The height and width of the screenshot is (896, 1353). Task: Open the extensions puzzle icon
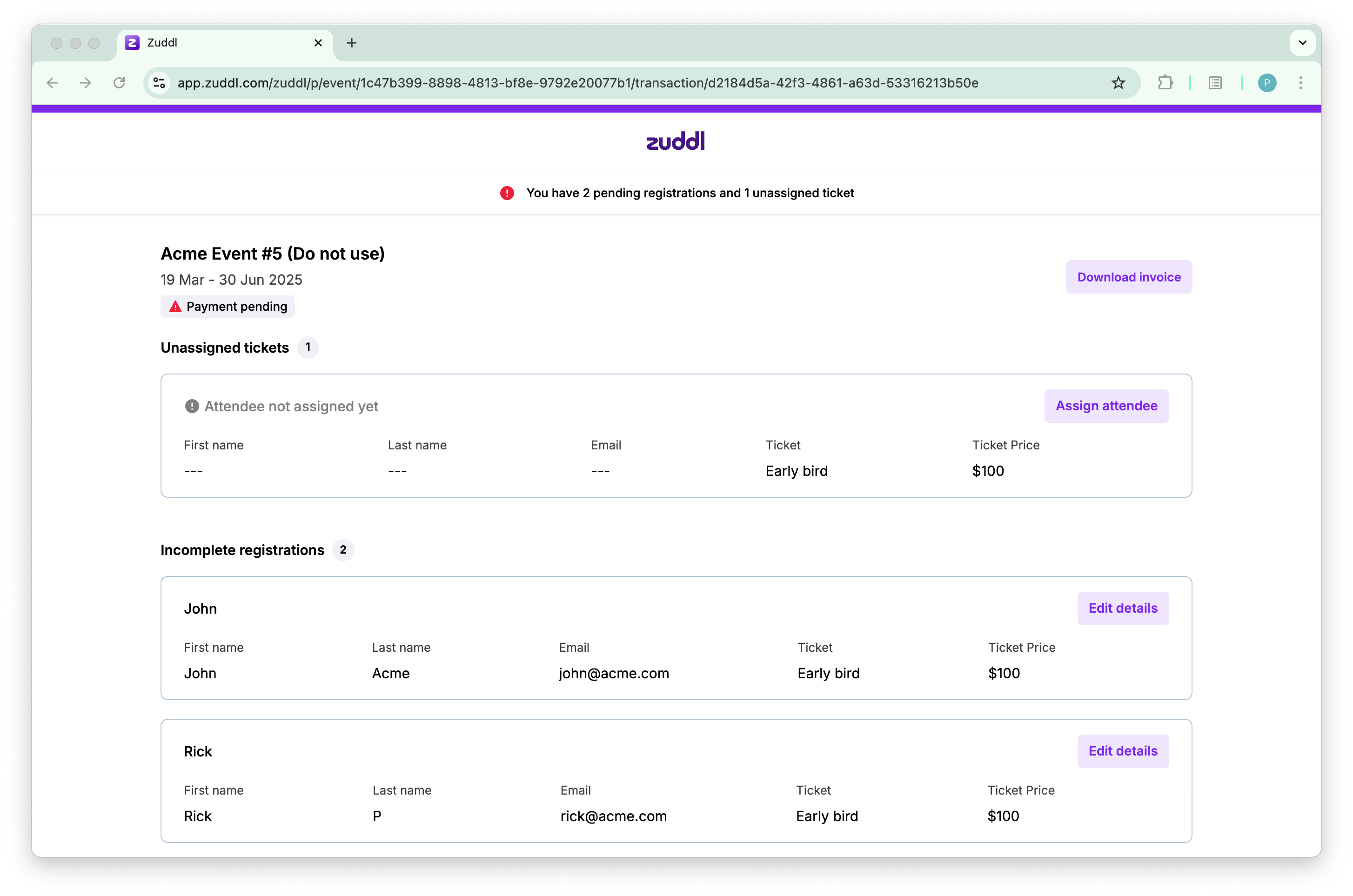[x=1165, y=83]
